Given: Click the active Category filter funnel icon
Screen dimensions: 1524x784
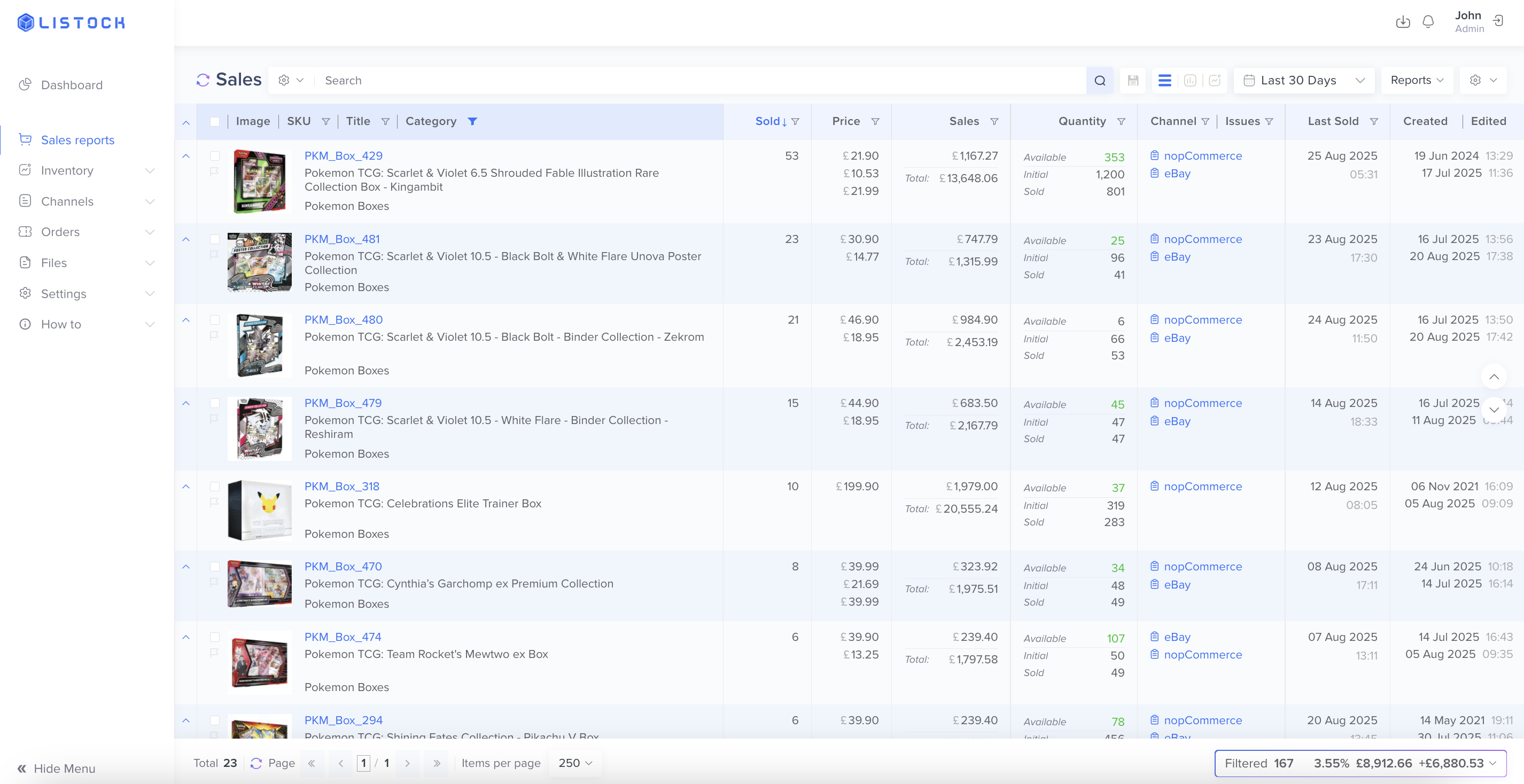Looking at the screenshot, I should click(472, 121).
